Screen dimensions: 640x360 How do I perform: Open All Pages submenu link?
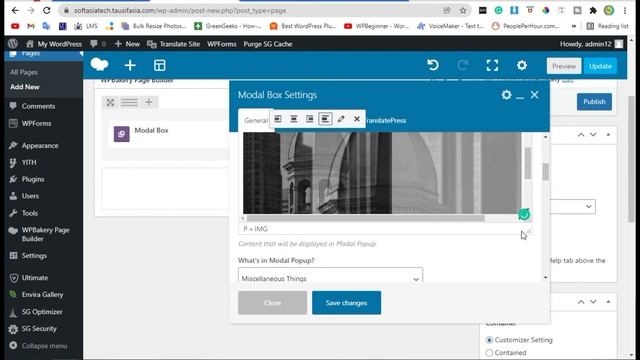tap(24, 72)
